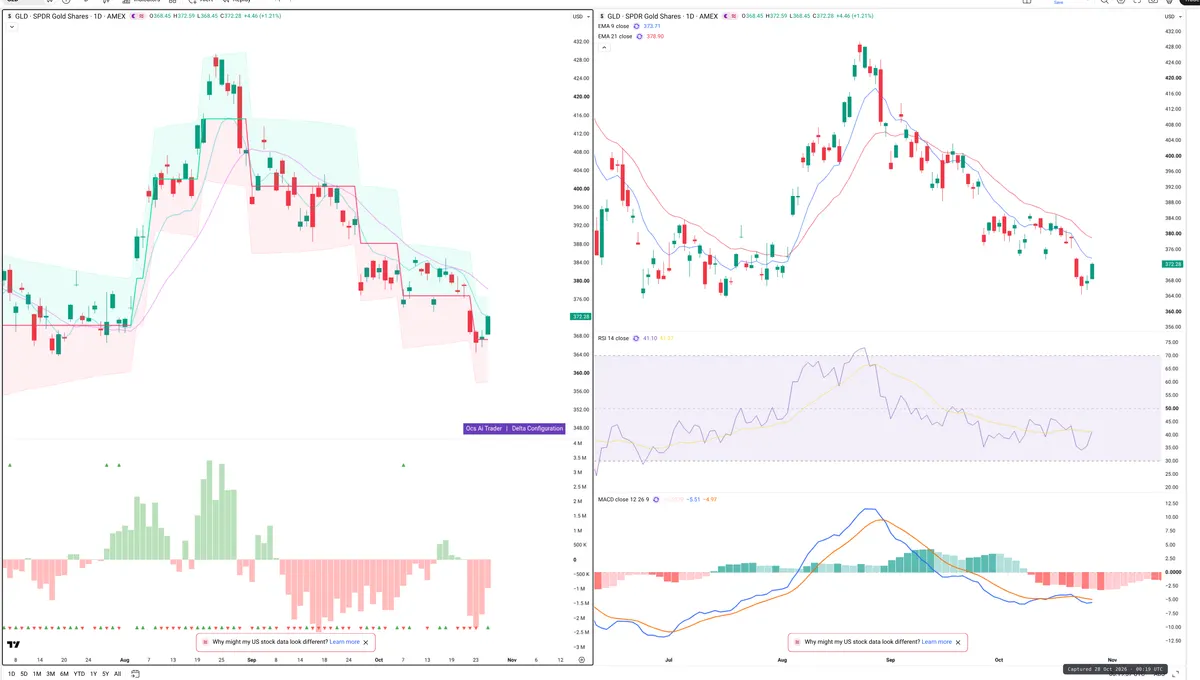The height and width of the screenshot is (680, 1200).
Task: Click the MACD indicator settings icon
Action: point(657,499)
